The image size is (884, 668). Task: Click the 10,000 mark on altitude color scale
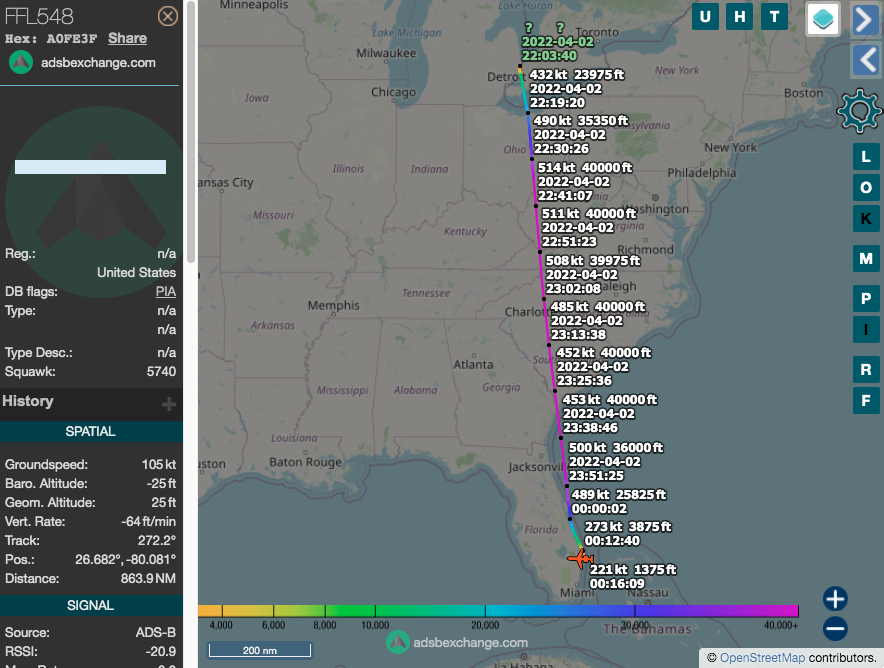(375, 625)
